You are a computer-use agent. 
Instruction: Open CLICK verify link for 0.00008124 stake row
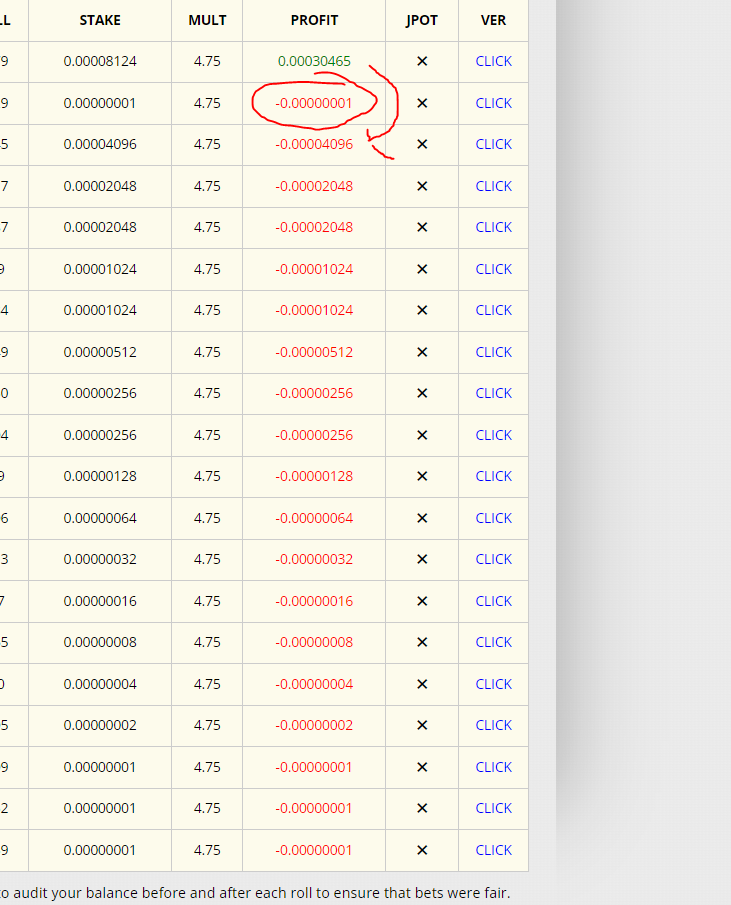[x=493, y=61]
